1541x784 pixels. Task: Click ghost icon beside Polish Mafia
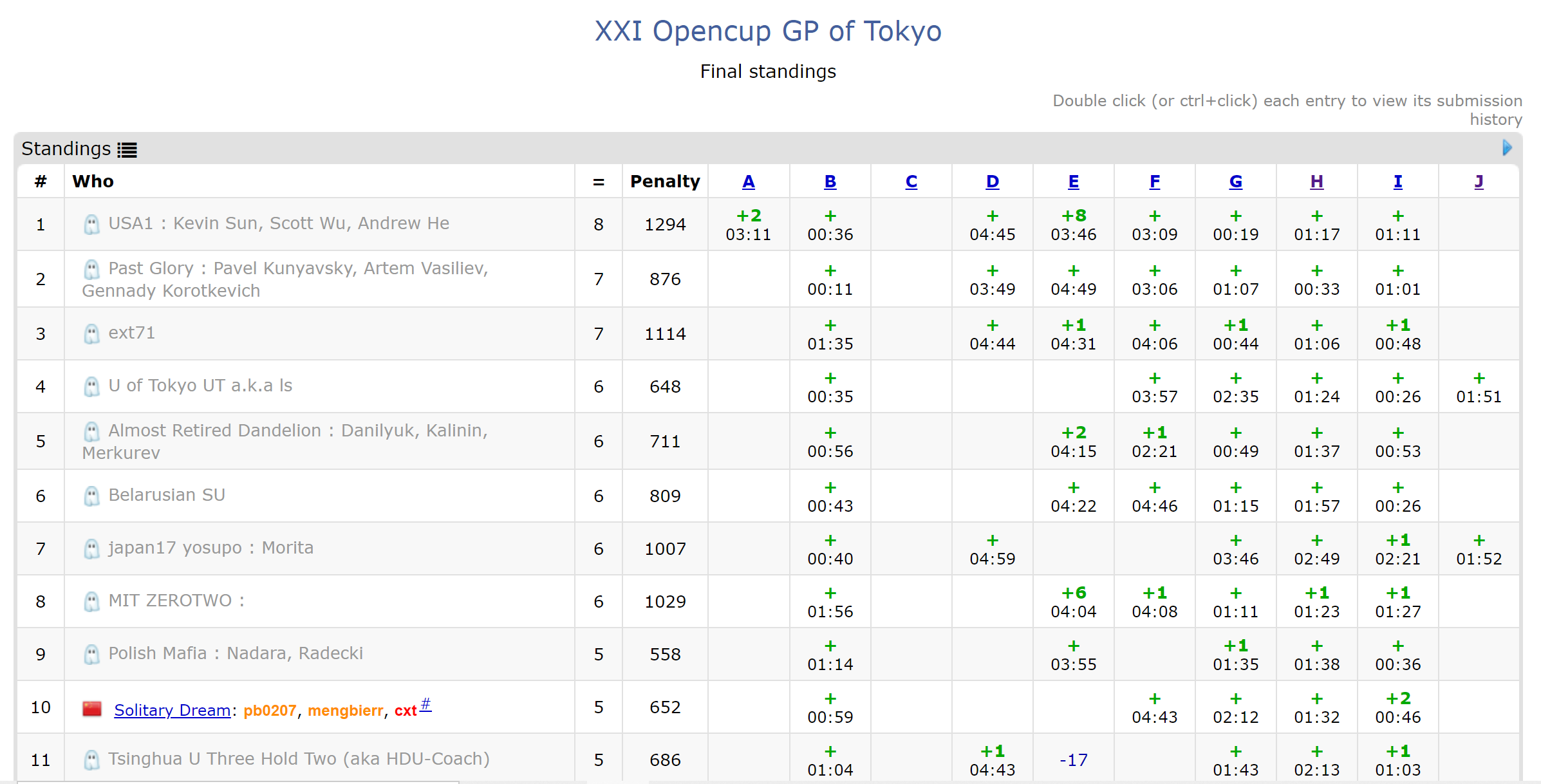click(92, 654)
